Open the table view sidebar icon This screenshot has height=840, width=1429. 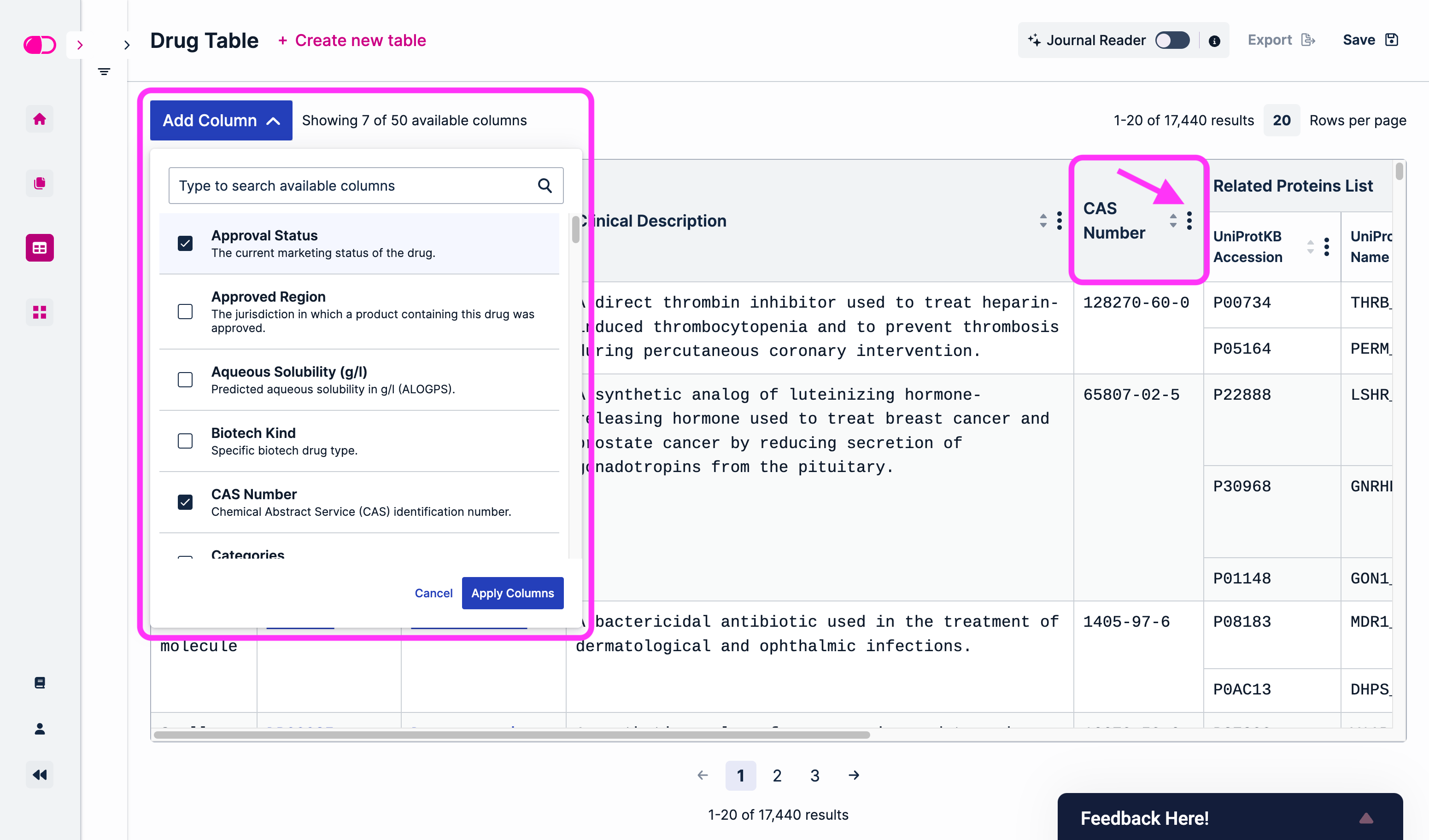click(x=39, y=248)
